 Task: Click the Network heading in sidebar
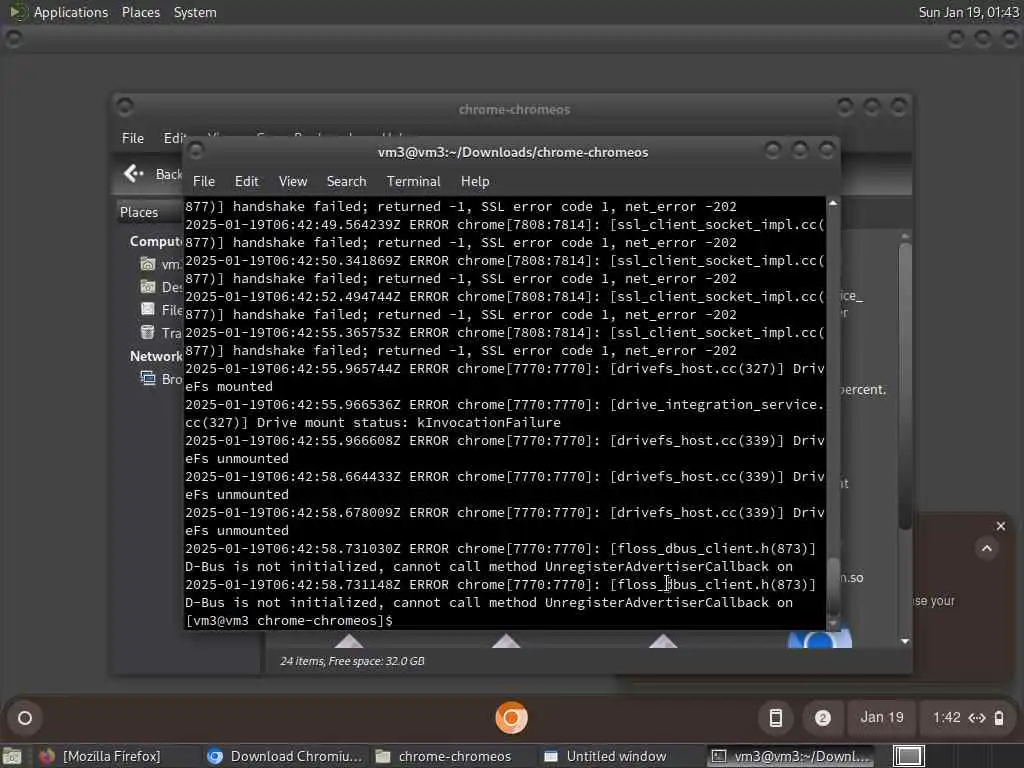pos(156,356)
